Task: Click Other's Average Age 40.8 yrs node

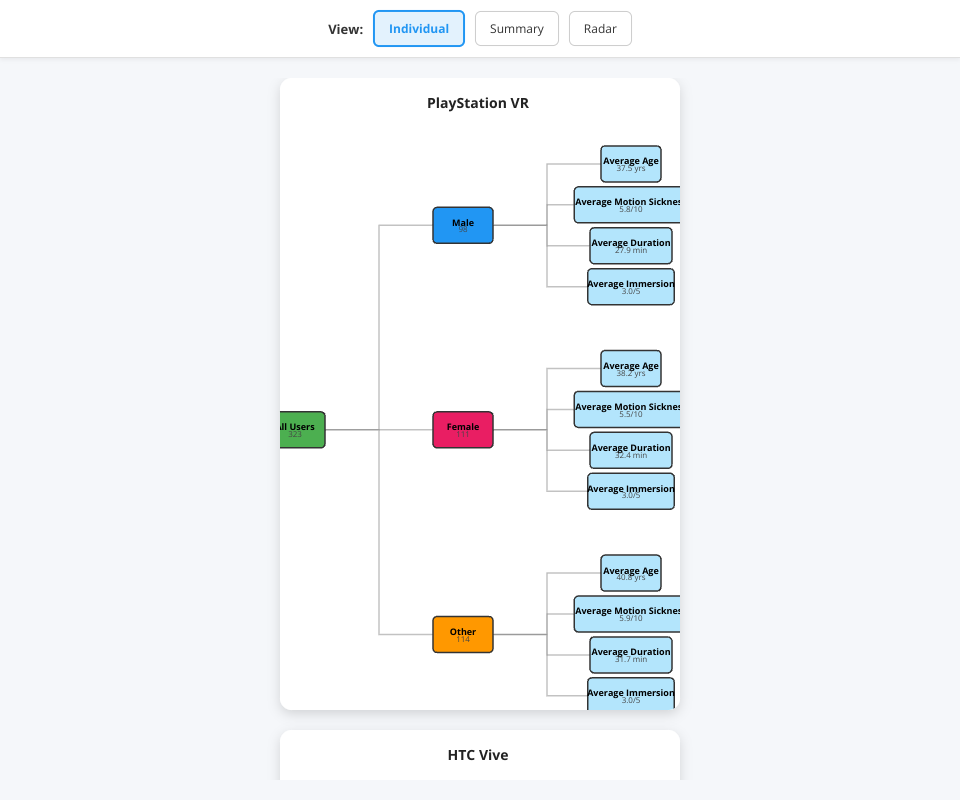Action: pyautogui.click(x=630, y=574)
